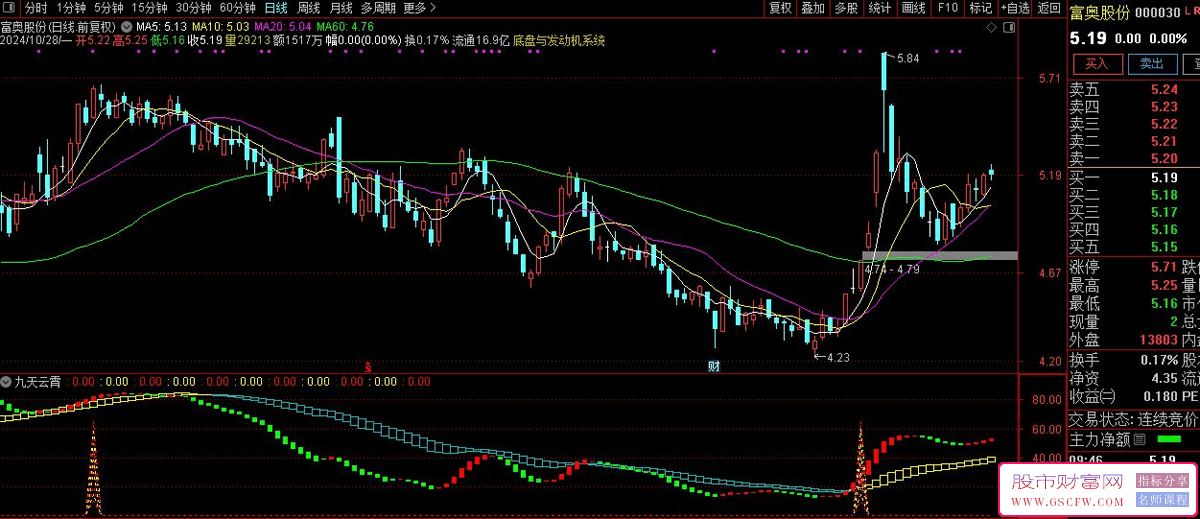The image size is (1200, 519).
Task: Expand the 更多 periods menu
Action: [x=418, y=8]
